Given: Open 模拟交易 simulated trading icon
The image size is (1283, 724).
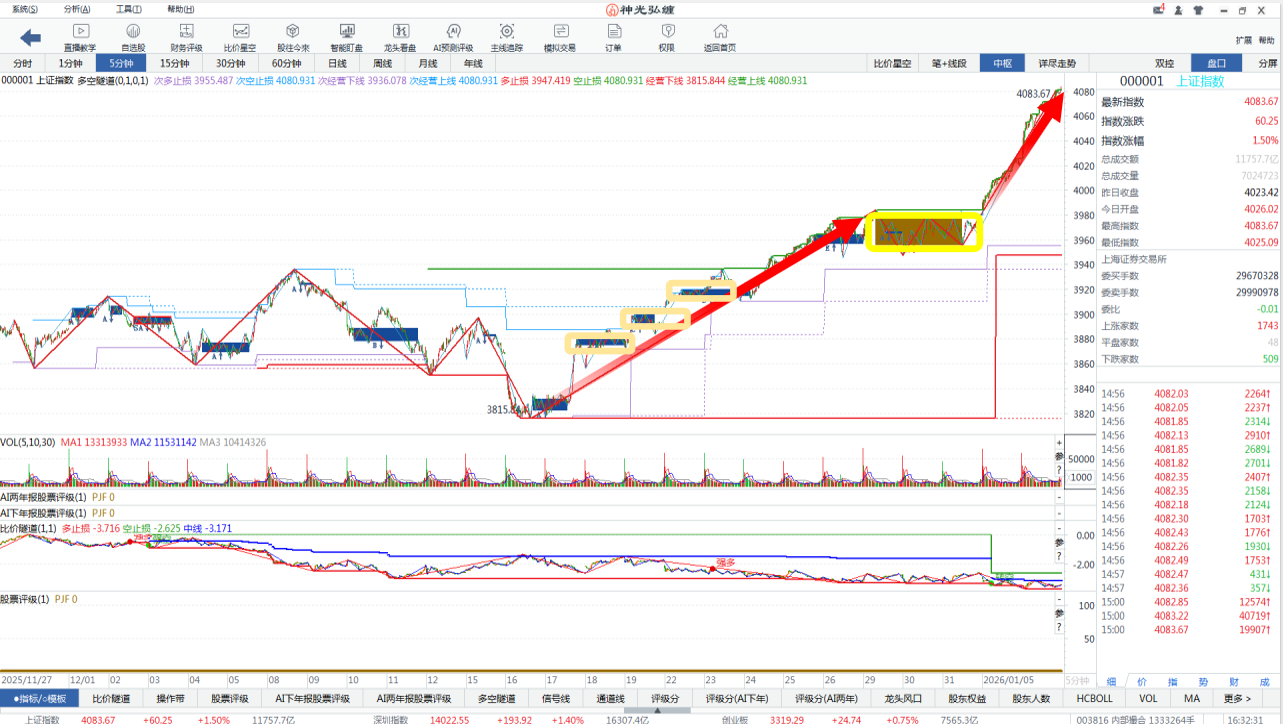Looking at the screenshot, I should click(560, 38).
